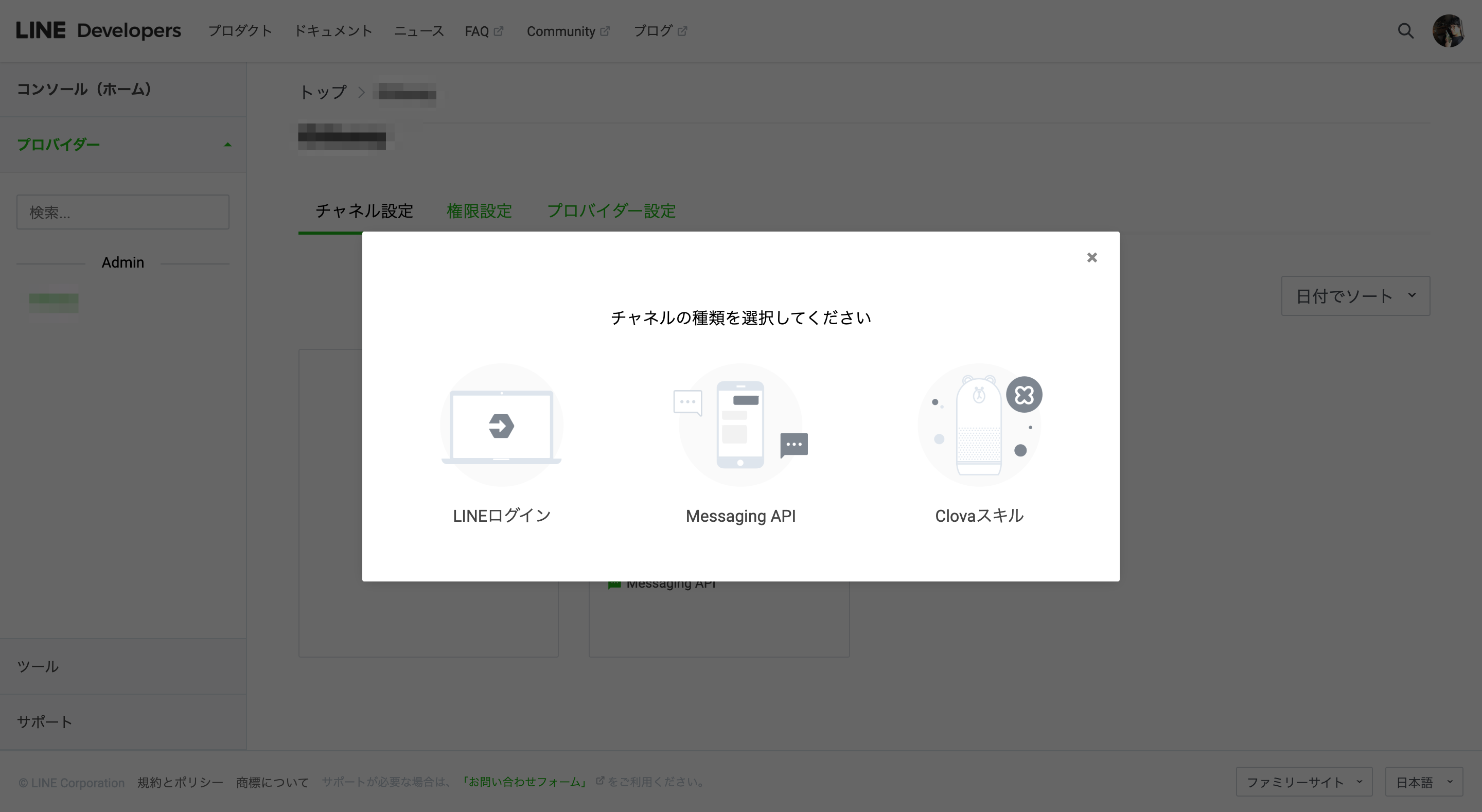Click the Admin section label

click(122, 262)
